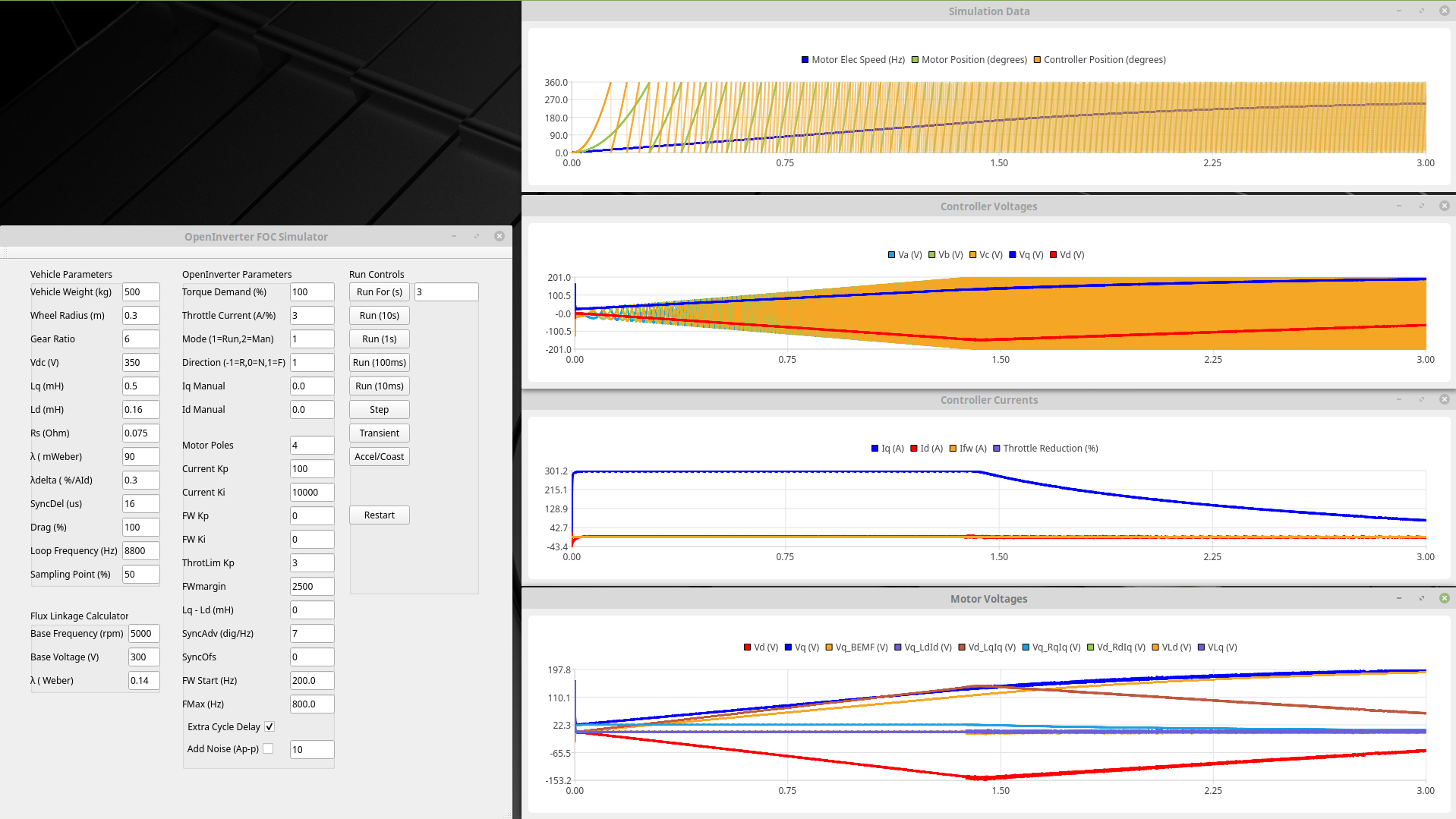Maximize the Controller Currents window
The width and height of the screenshot is (1456, 819).
click(1421, 399)
